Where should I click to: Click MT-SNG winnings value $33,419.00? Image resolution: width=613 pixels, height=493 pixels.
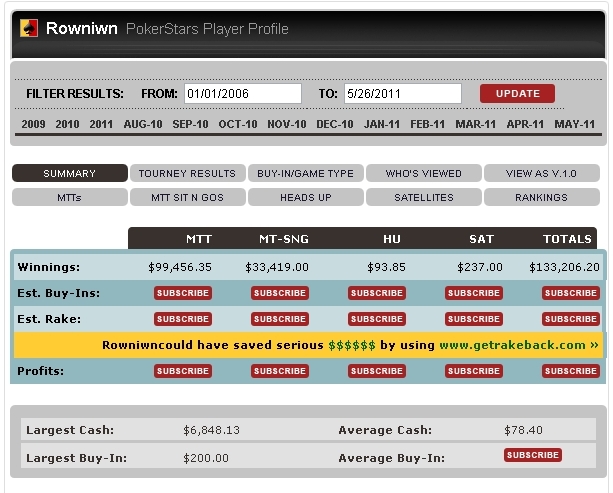pyautogui.click(x=277, y=267)
